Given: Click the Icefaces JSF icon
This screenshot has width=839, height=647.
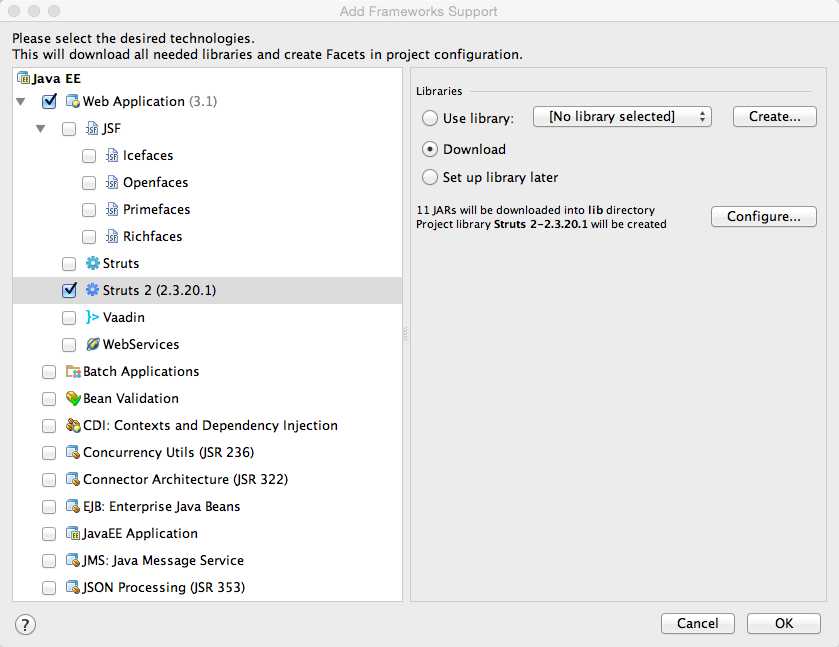Looking at the screenshot, I should (x=112, y=156).
